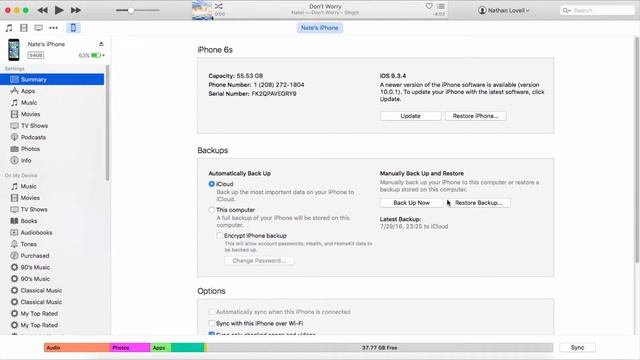Screen dimensions: 640x360
Task: Open the Nathan Lovell account menu
Action: click(x=504, y=10)
